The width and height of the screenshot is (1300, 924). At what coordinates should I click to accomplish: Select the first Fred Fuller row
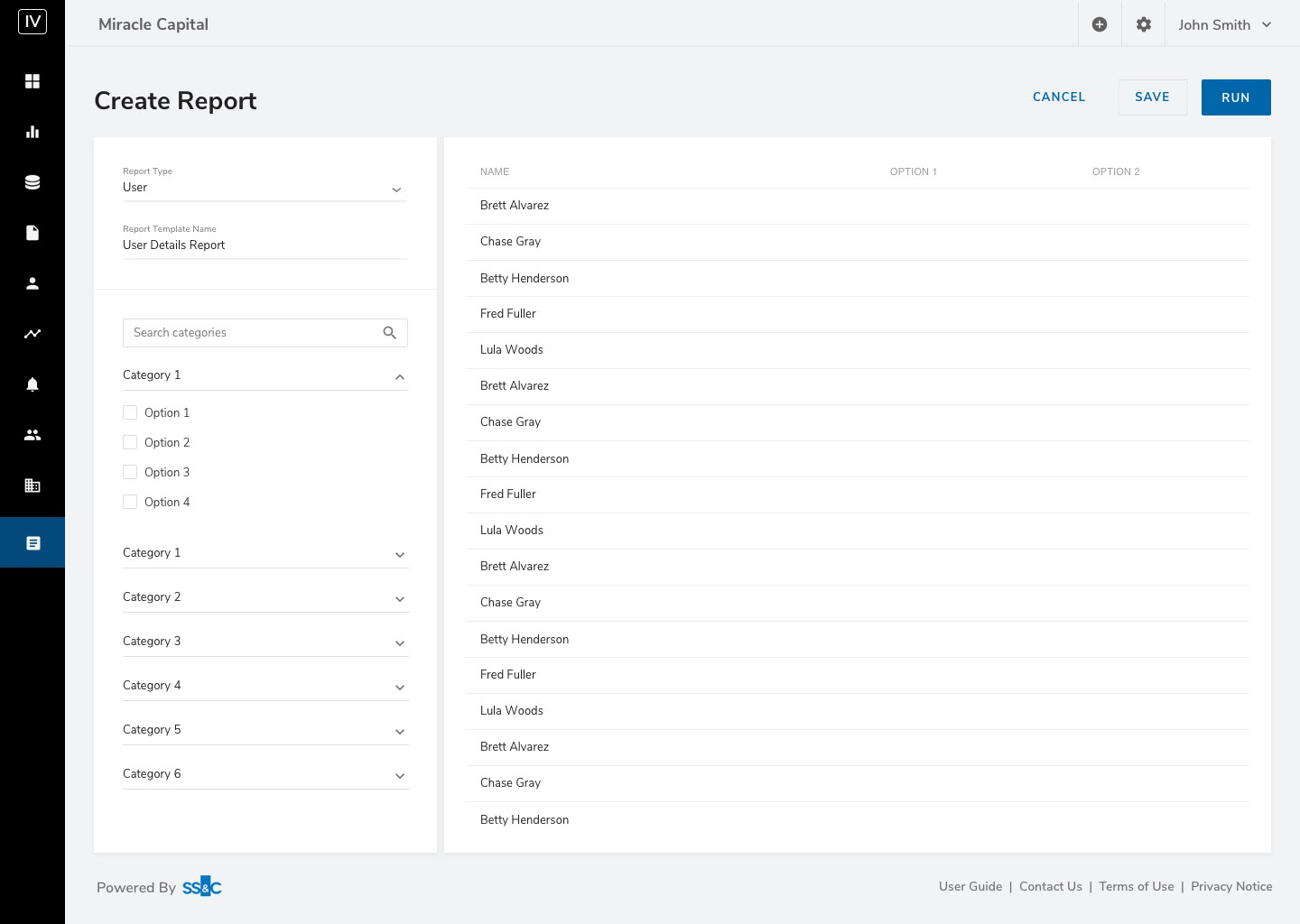(858, 314)
